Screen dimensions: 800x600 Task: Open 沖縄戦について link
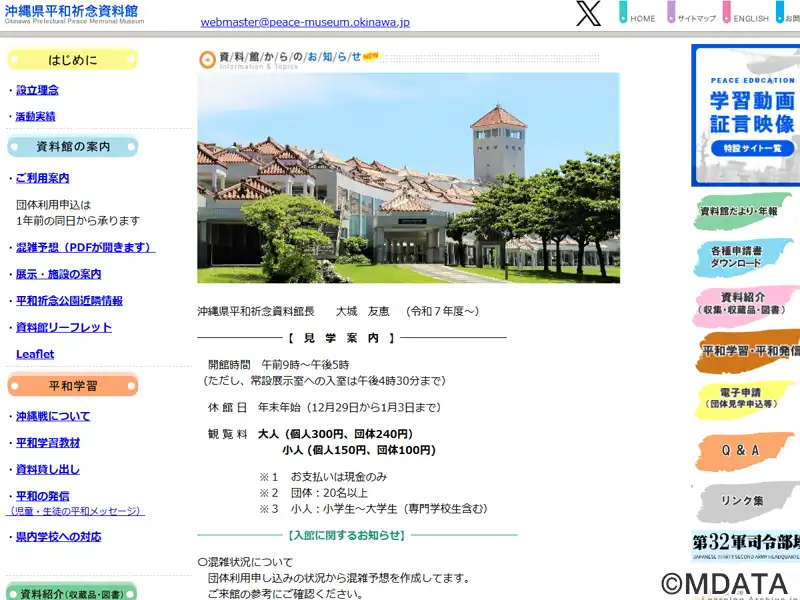pos(53,416)
